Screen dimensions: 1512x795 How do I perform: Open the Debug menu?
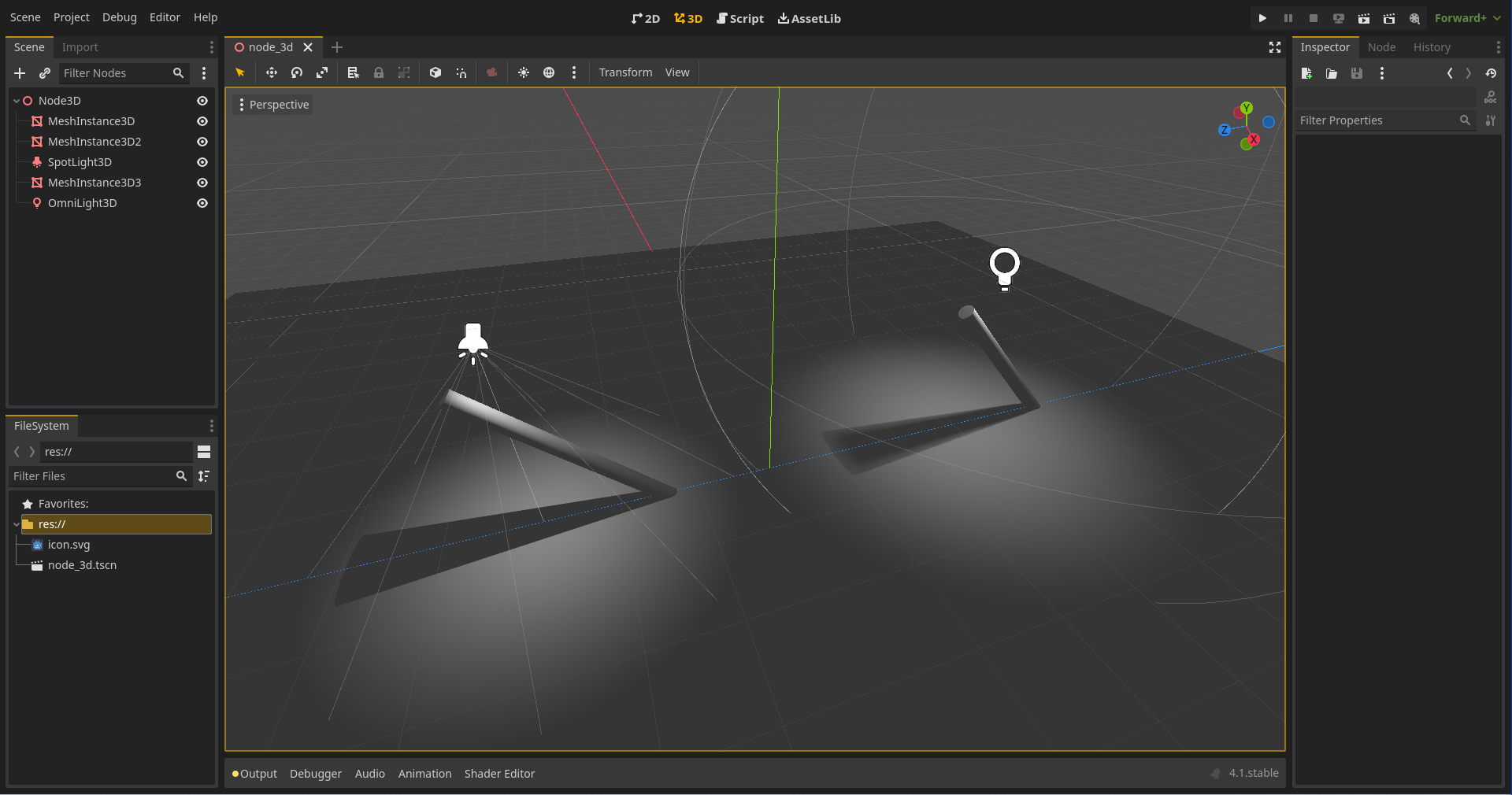coord(119,17)
